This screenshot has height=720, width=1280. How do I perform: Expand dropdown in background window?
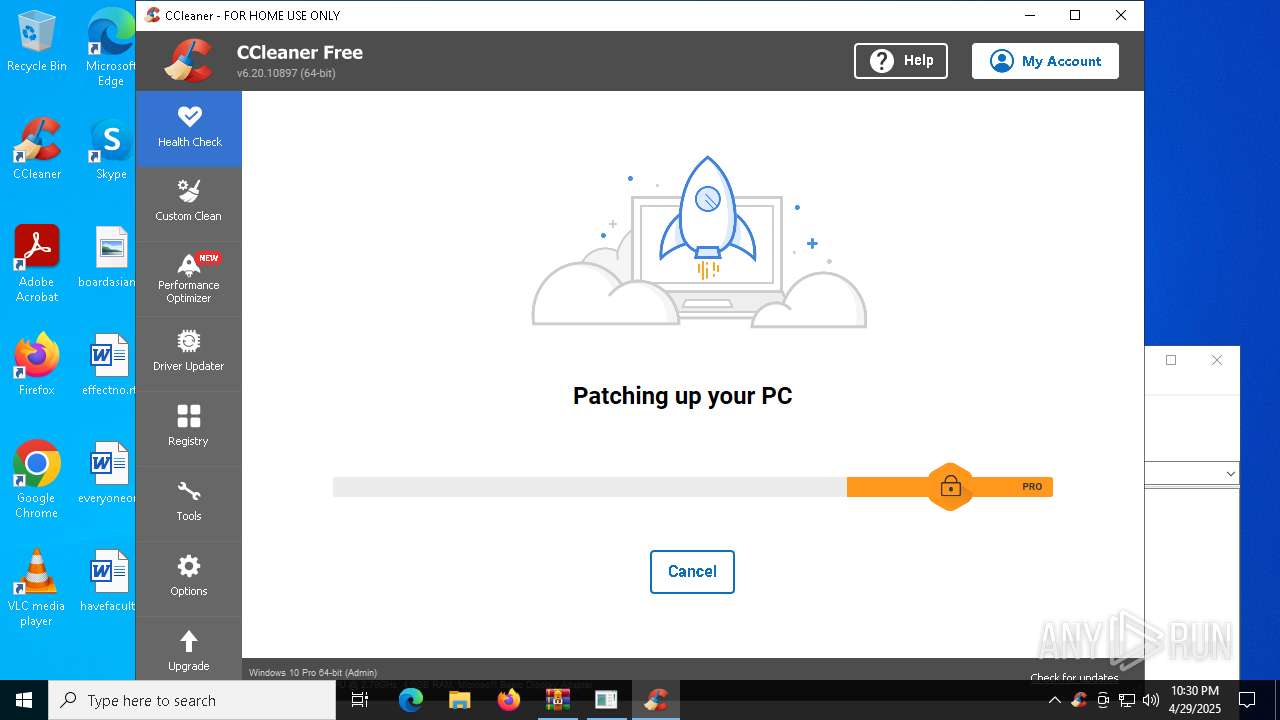(1230, 473)
